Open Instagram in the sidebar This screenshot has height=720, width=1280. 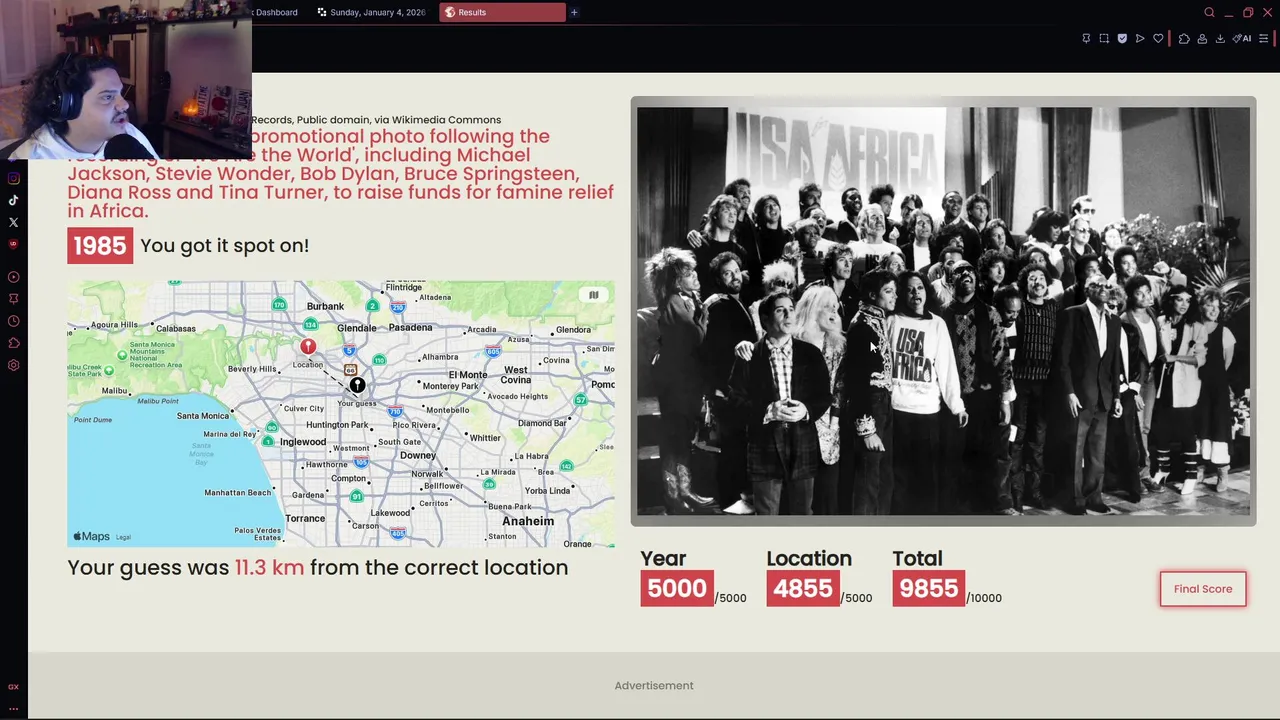[x=13, y=179]
